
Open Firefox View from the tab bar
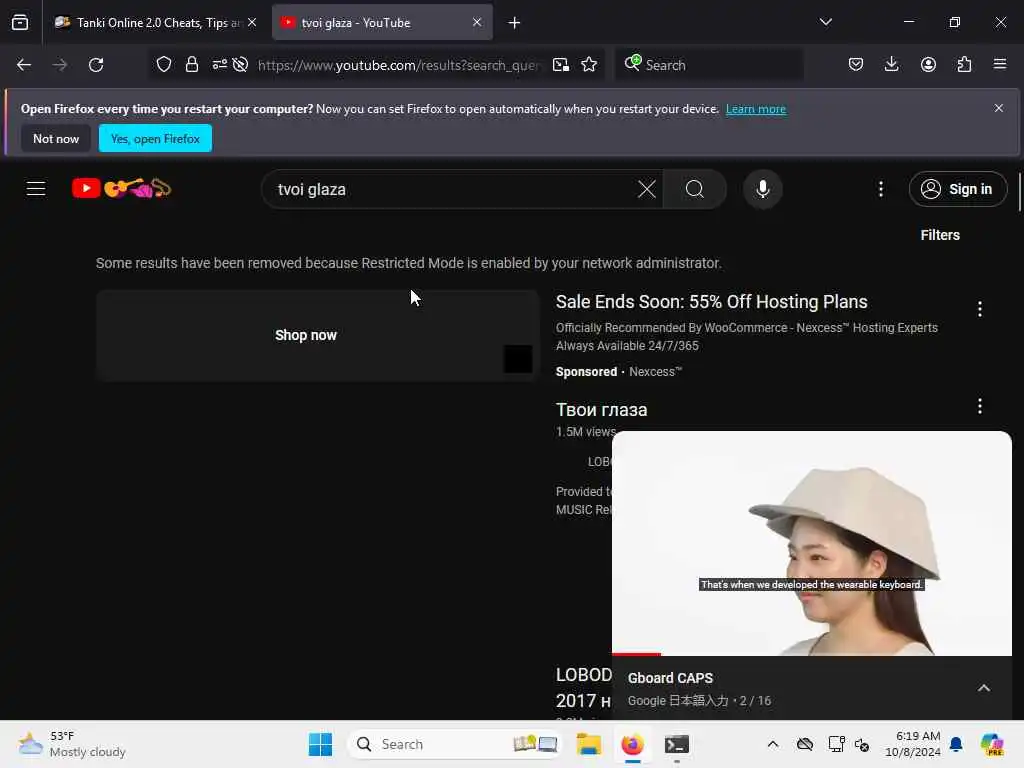click(20, 22)
